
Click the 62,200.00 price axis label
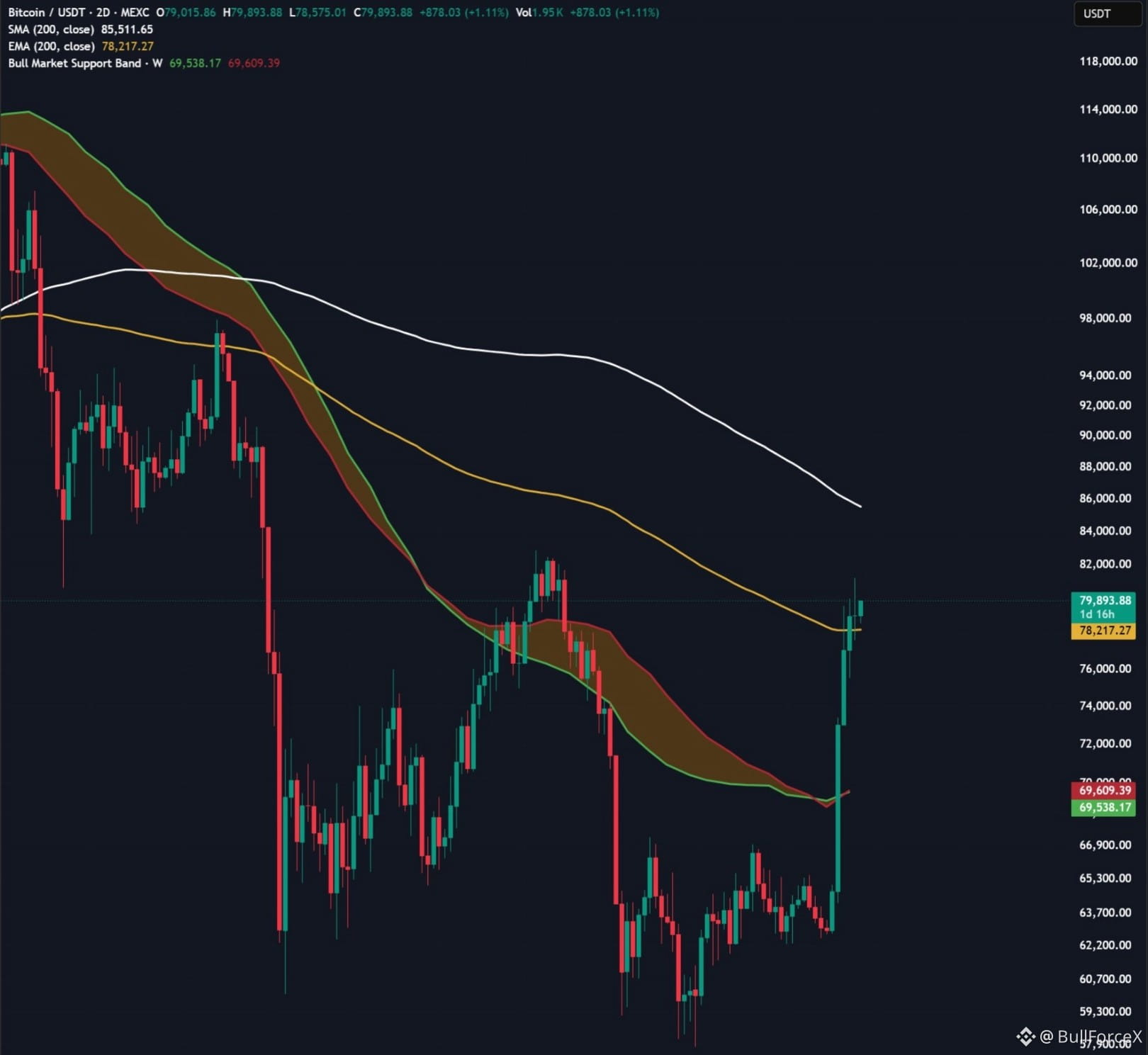click(1105, 945)
